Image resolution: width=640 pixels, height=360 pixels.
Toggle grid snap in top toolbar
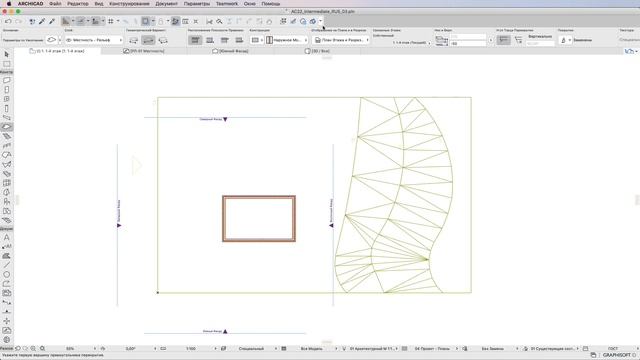pyautogui.click(x=111, y=21)
